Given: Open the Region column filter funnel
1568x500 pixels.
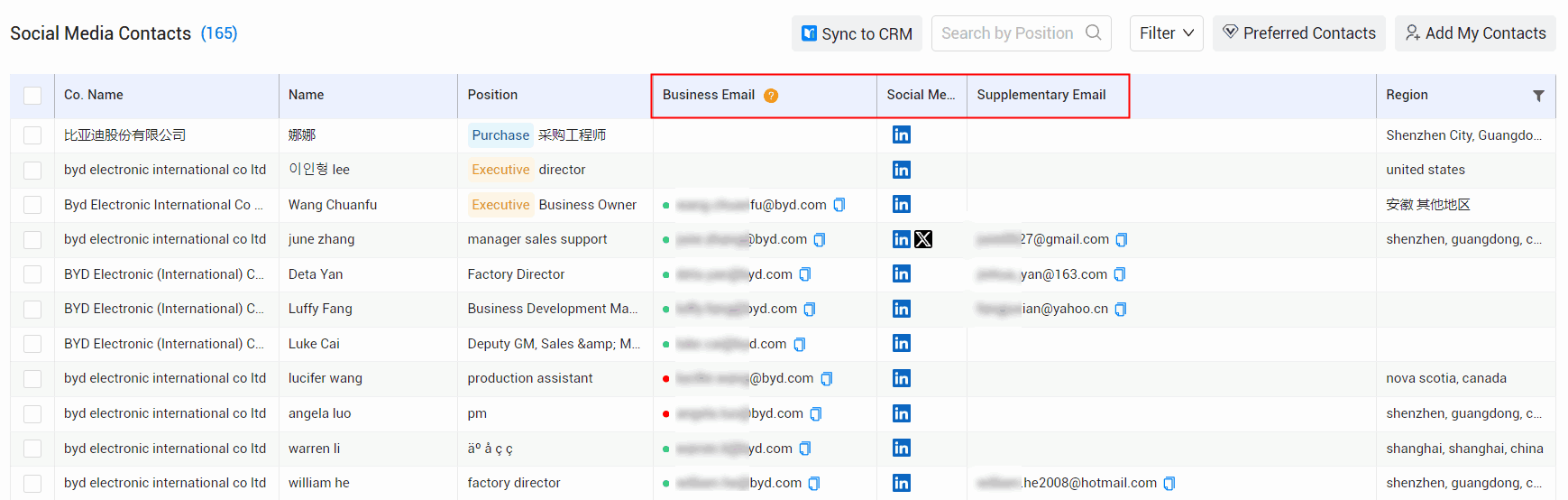Looking at the screenshot, I should point(1538,96).
